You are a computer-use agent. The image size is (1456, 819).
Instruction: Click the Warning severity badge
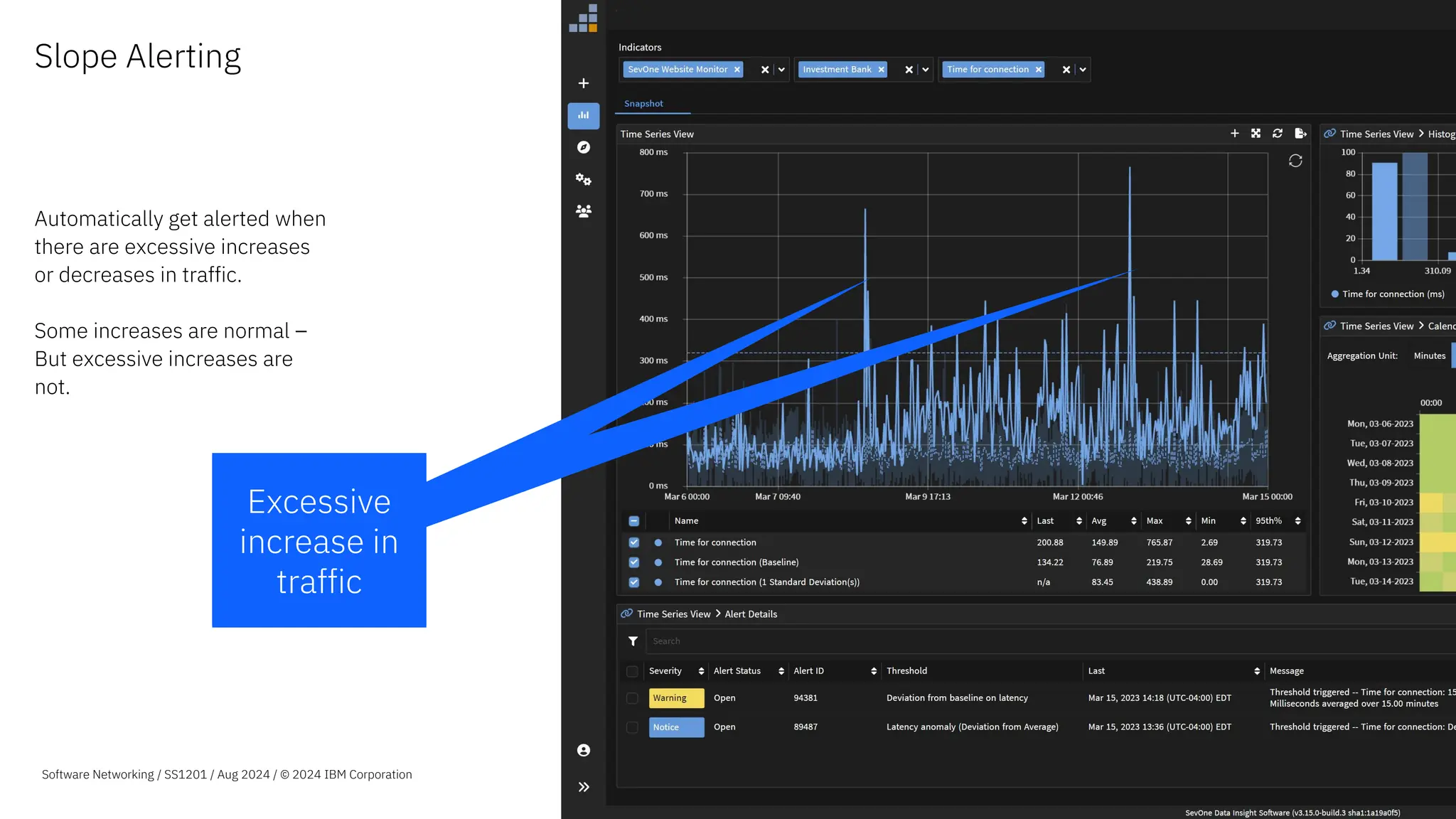(x=676, y=698)
